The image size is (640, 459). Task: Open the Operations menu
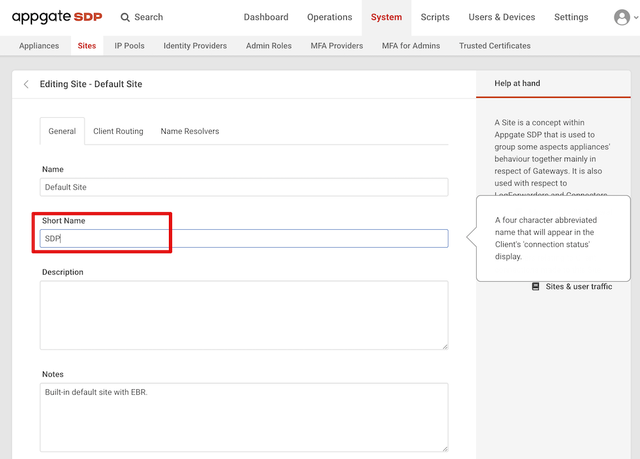[329, 17]
